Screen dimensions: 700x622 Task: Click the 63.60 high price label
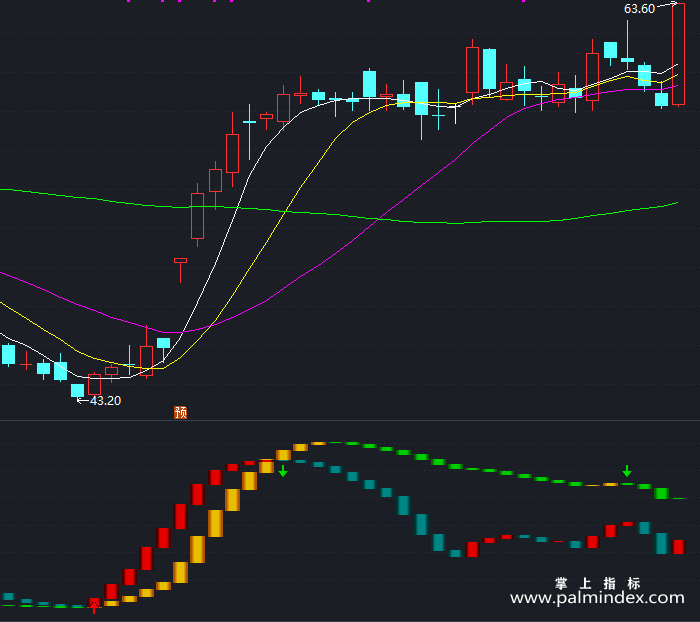pos(639,8)
